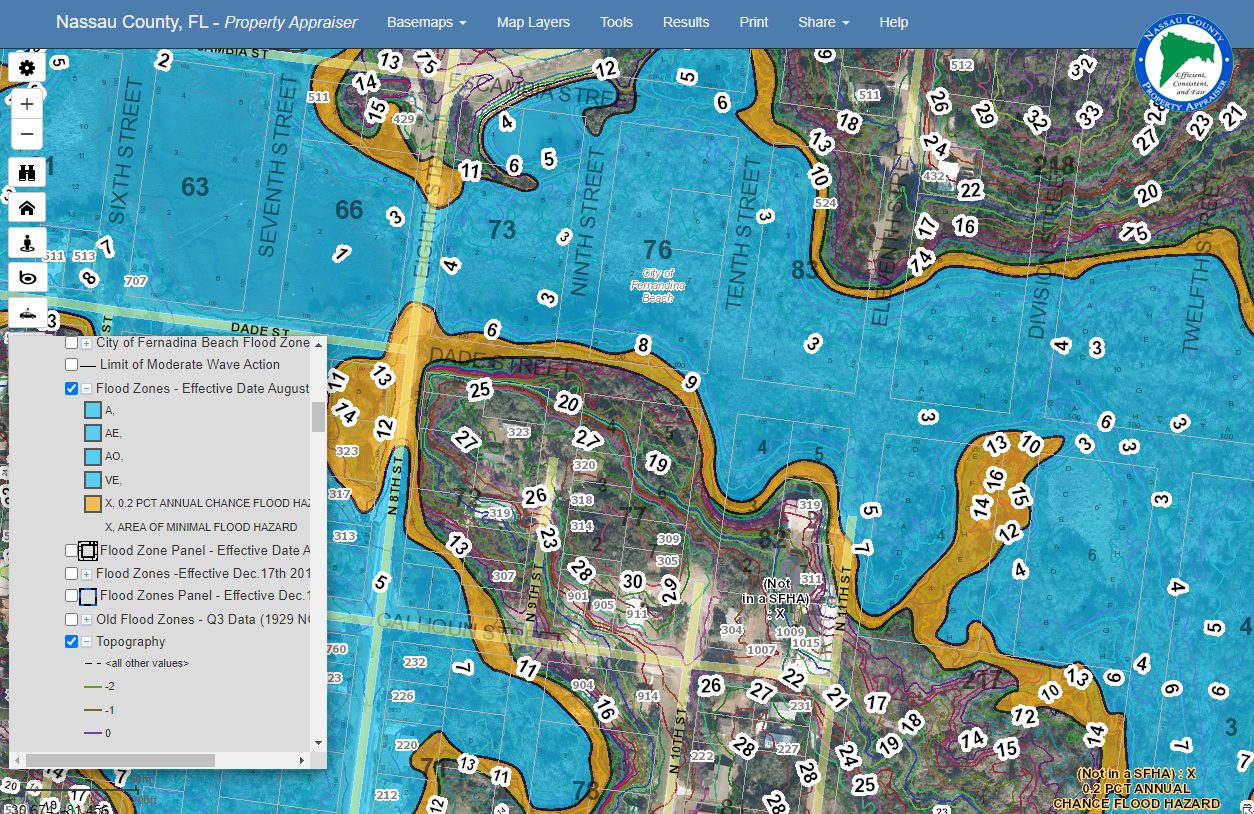
Task: Enable the Old Flood Zones Q3 Data layer
Action: (x=71, y=618)
